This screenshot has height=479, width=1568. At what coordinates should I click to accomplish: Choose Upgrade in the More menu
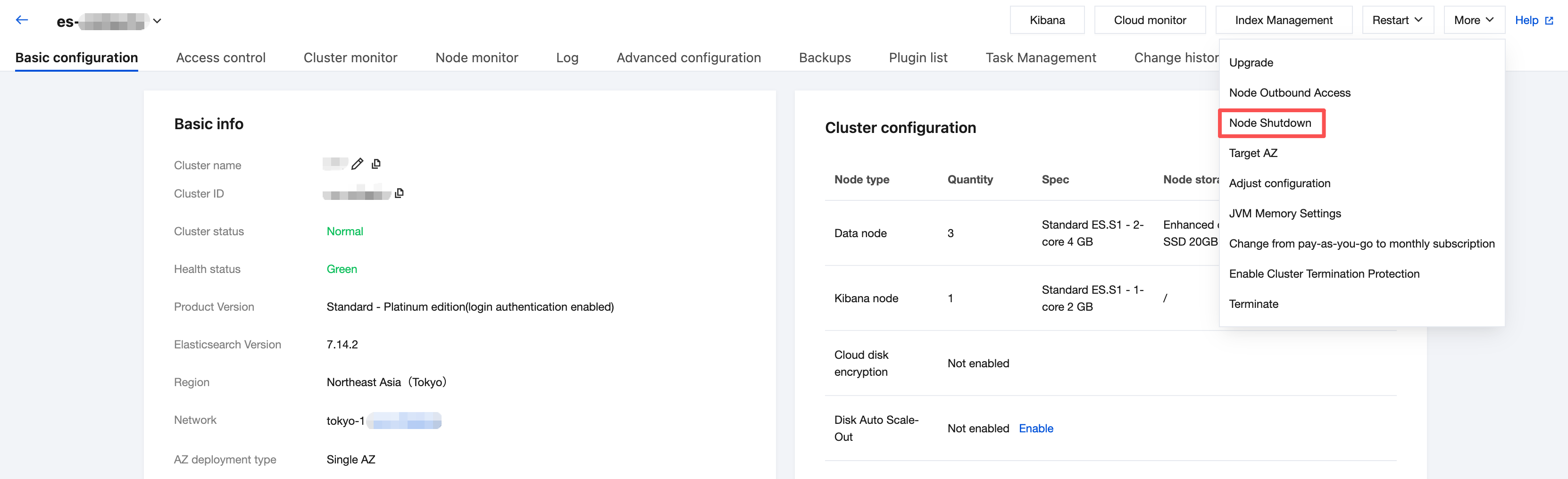click(1251, 63)
